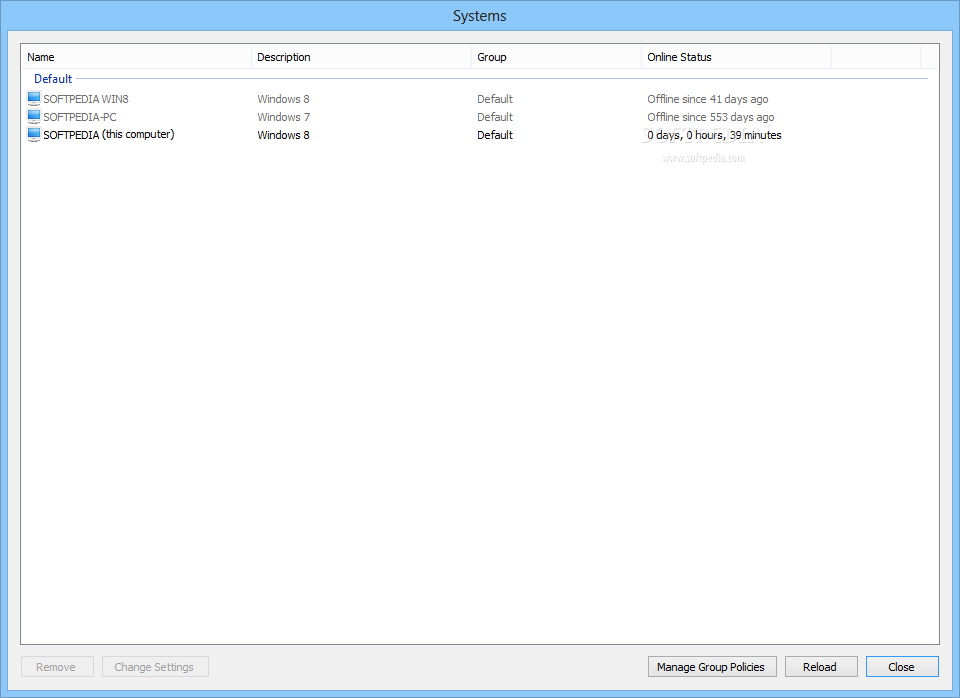The image size is (960, 698).
Task: Collapse the Default group header
Action: [53, 79]
